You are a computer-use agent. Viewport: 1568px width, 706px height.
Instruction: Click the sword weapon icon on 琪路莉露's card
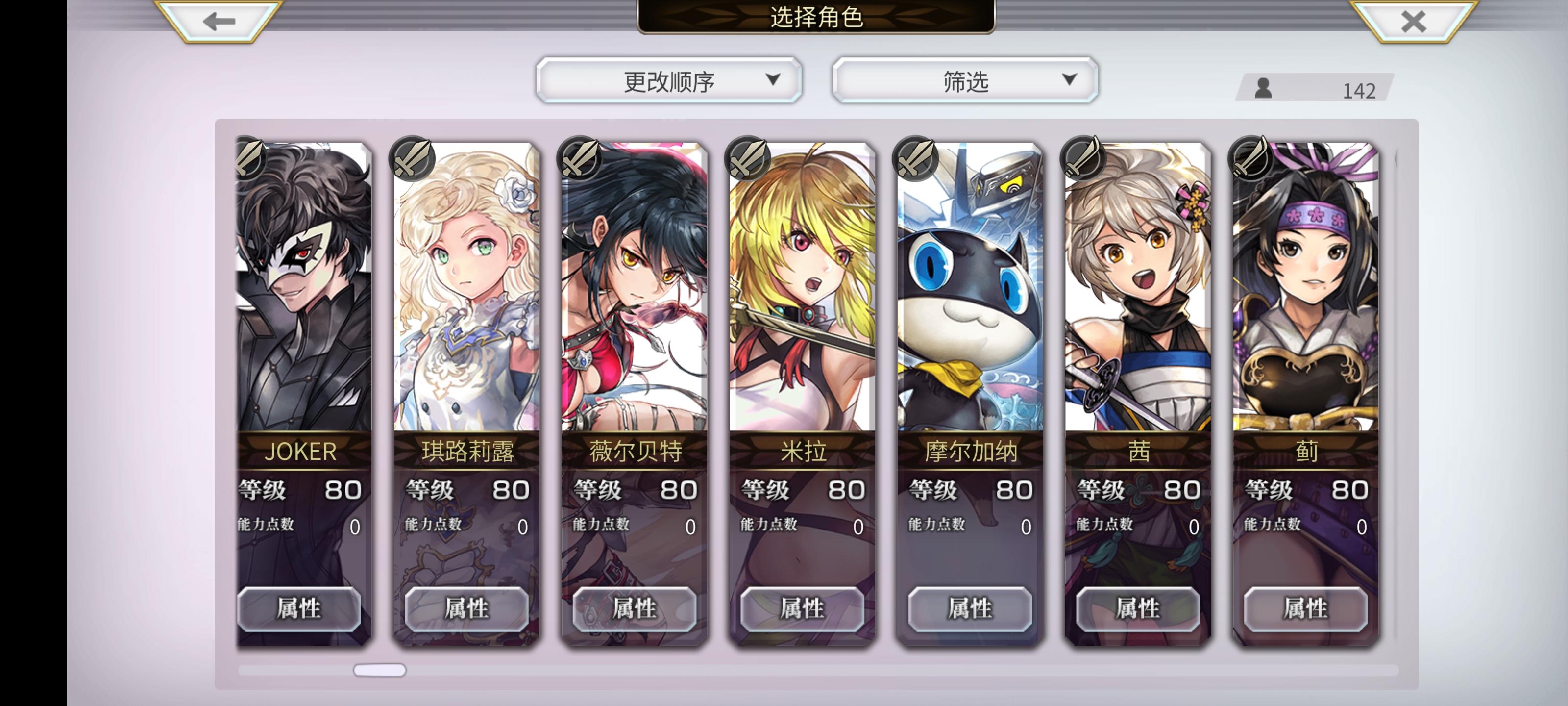[413, 158]
